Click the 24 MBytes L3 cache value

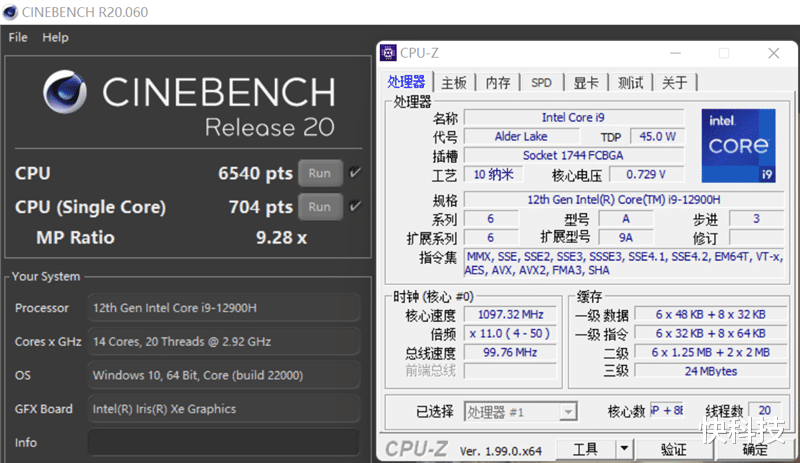[711, 371]
